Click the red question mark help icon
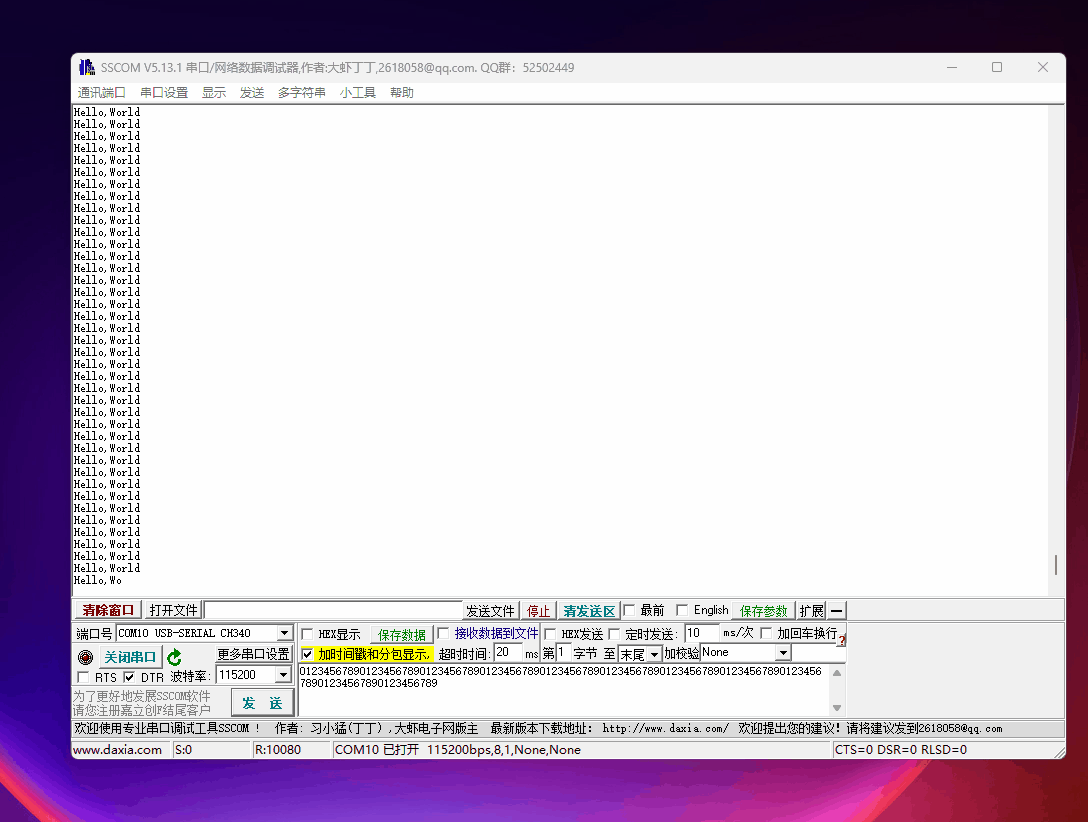 tap(842, 640)
